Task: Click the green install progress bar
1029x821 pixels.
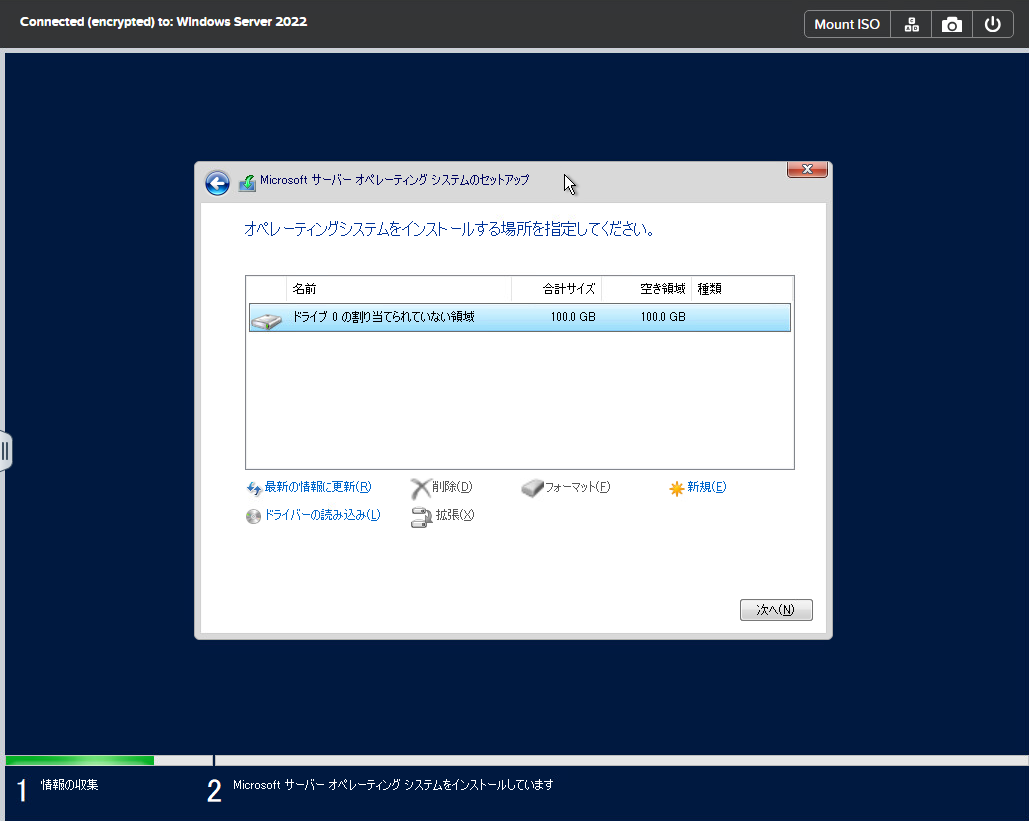Action: [x=80, y=761]
